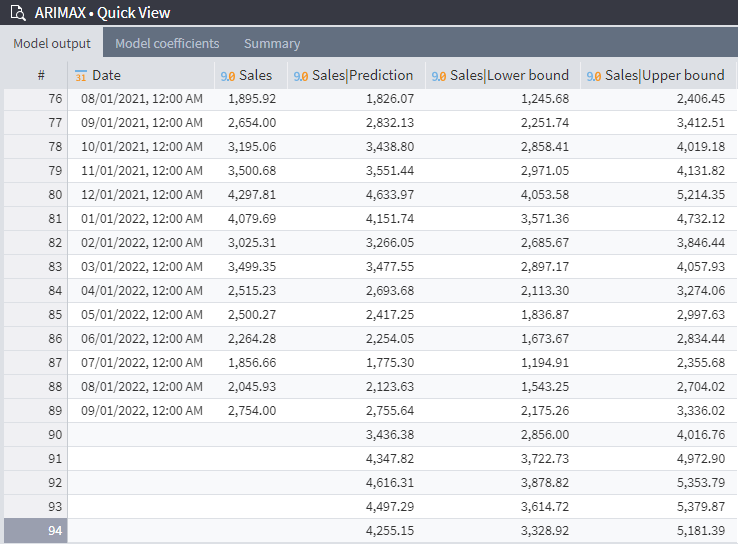Viewport: 738px width, 544px height.
Task: Select the Sales column header
Action: [251, 75]
